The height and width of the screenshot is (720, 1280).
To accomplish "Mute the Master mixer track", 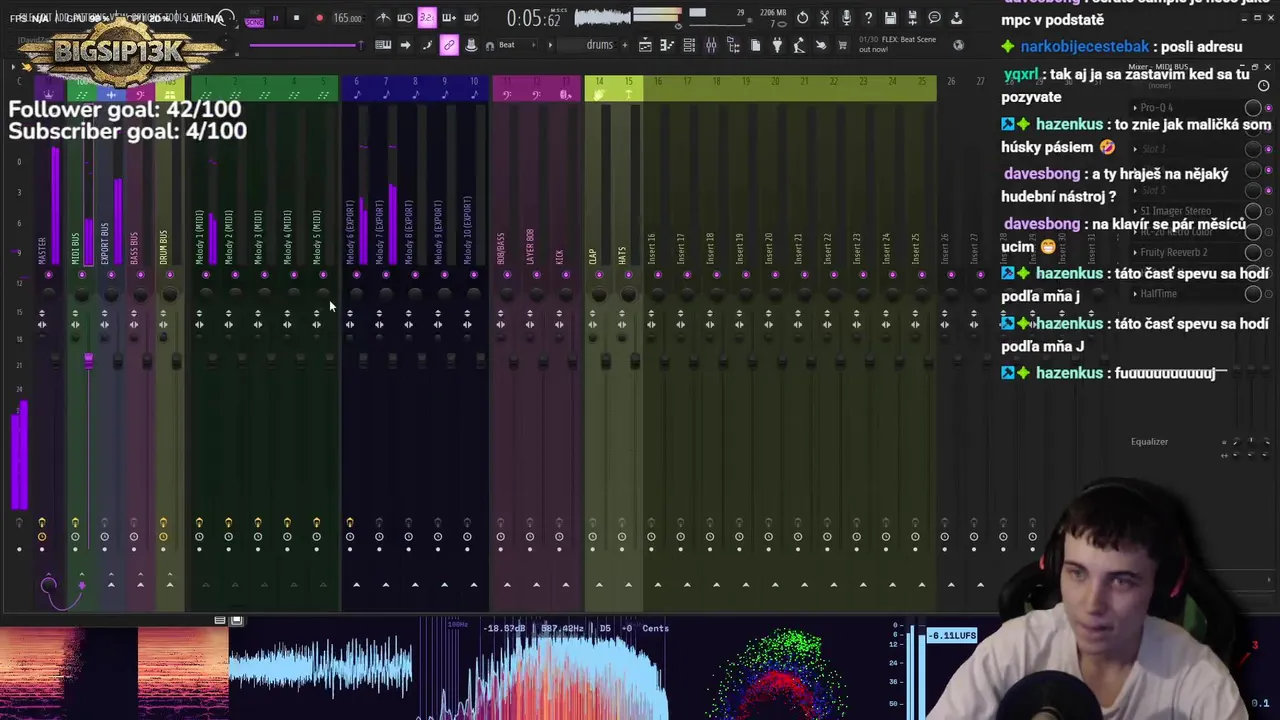I will (47, 275).
